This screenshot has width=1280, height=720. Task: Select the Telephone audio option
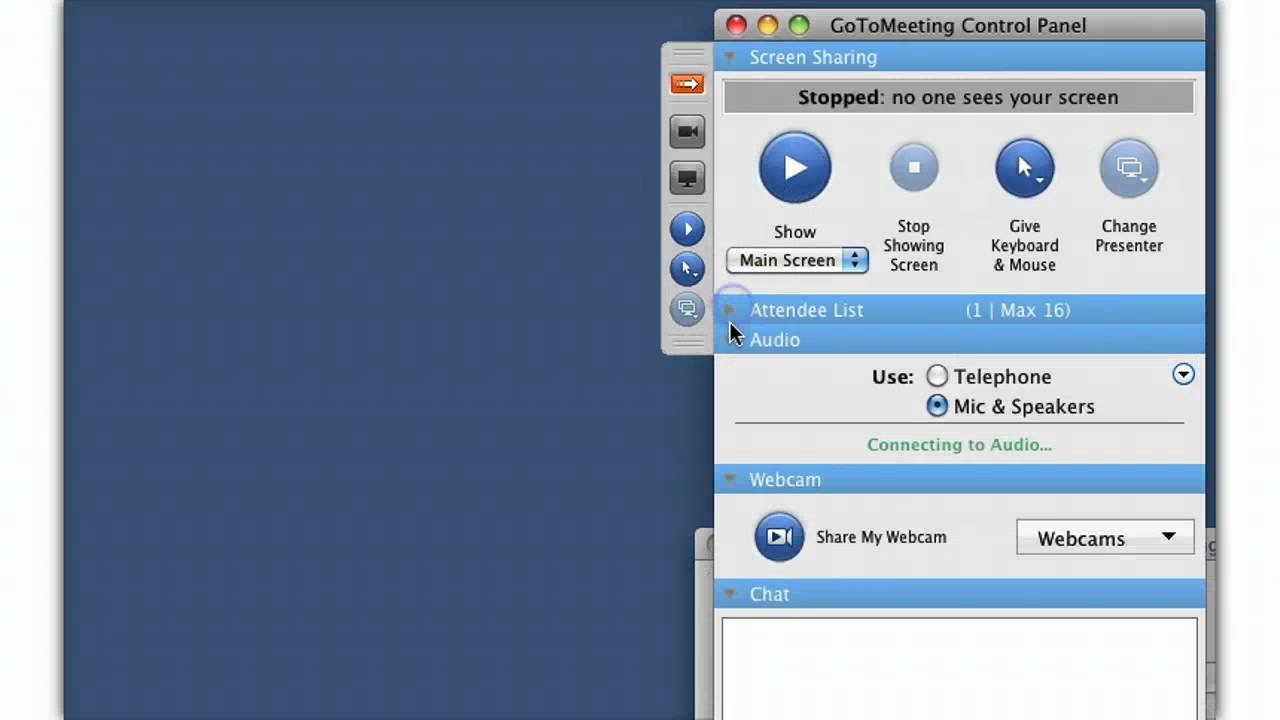pos(937,377)
